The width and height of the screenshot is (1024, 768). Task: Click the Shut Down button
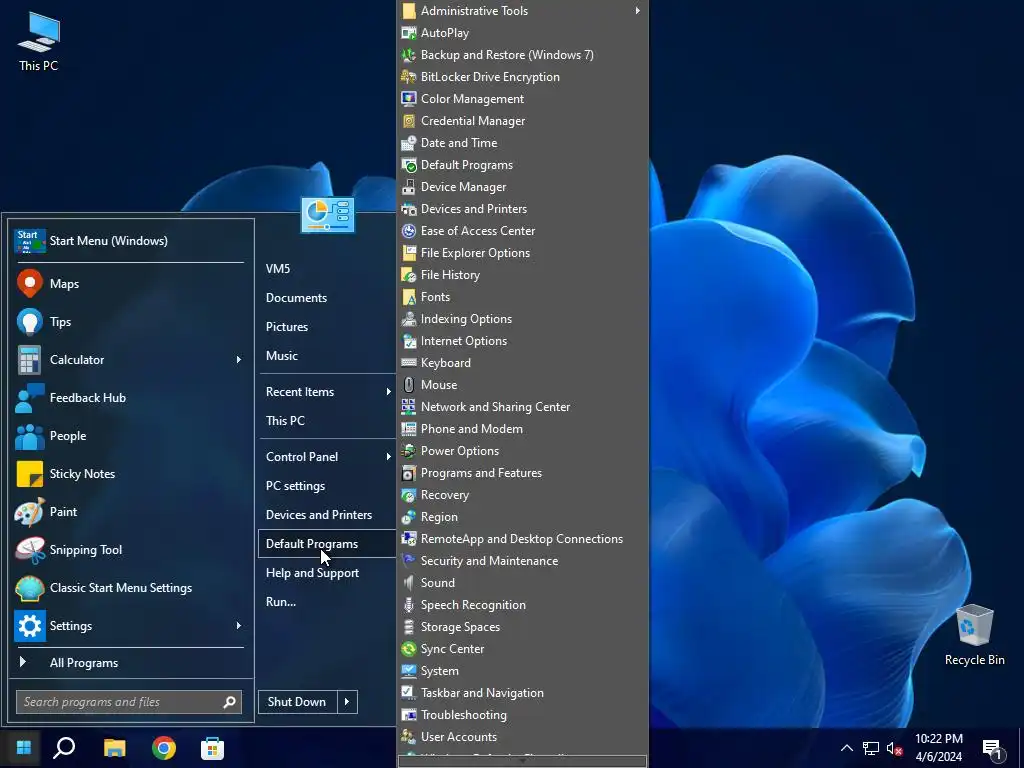pyautogui.click(x=298, y=702)
